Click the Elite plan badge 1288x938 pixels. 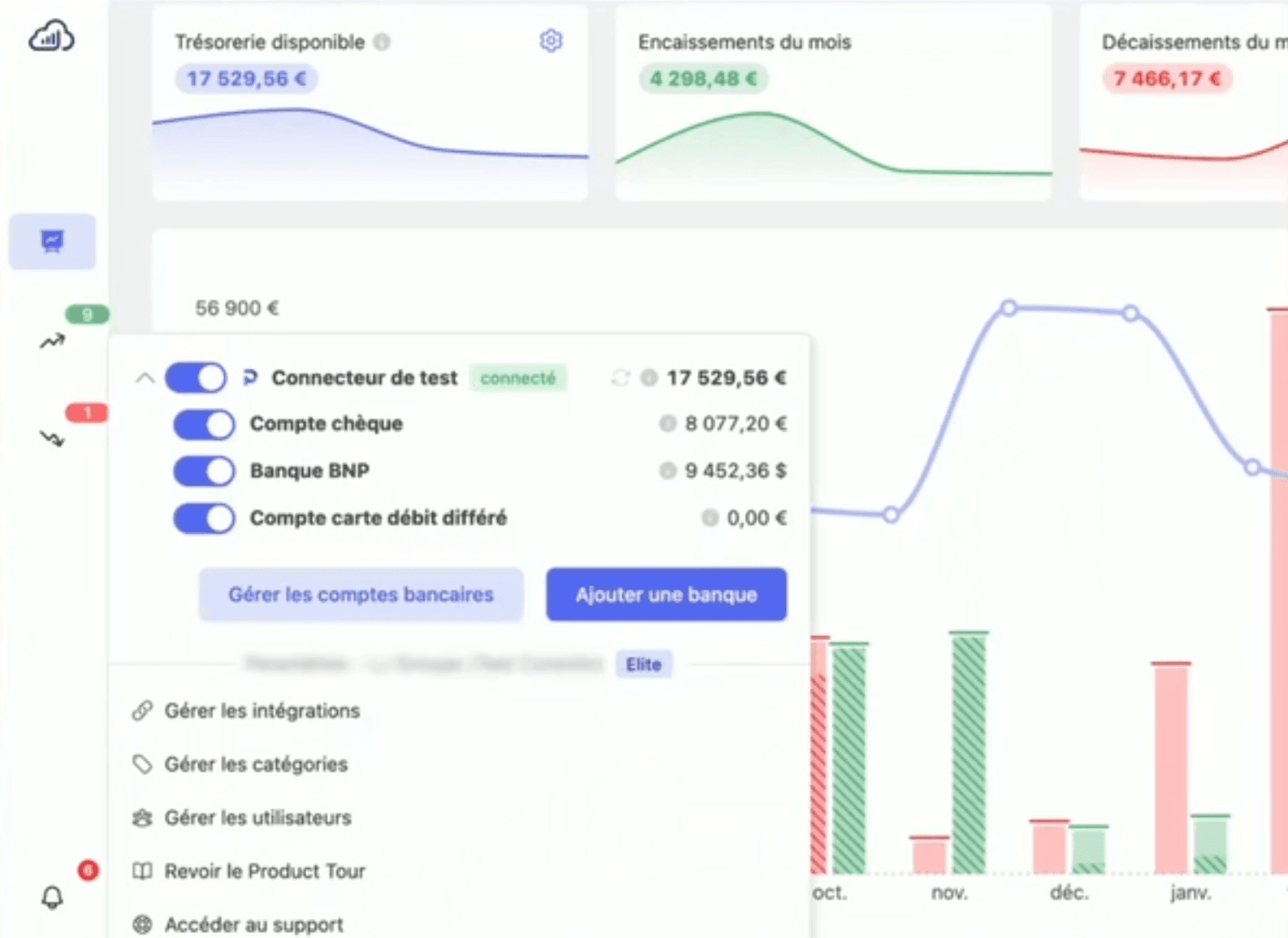point(643,664)
